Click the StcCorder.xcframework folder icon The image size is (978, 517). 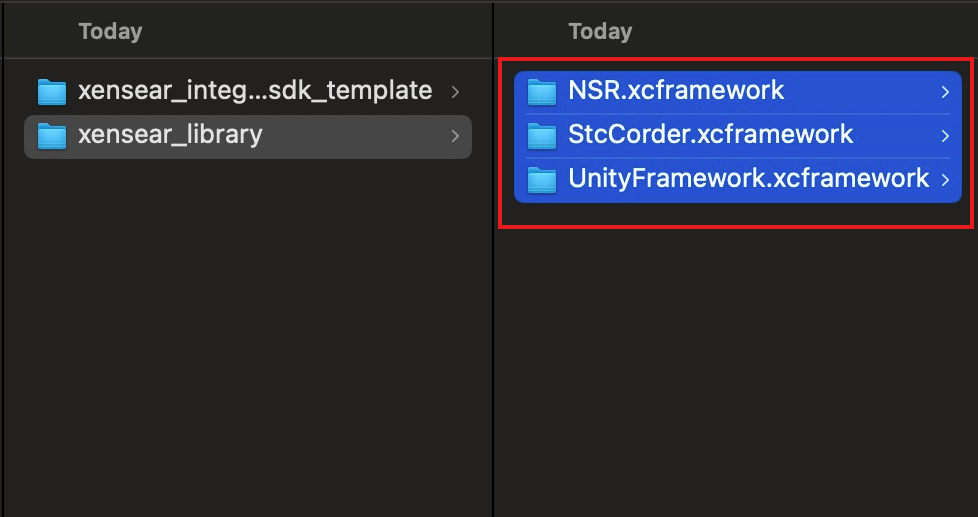pyautogui.click(x=541, y=135)
